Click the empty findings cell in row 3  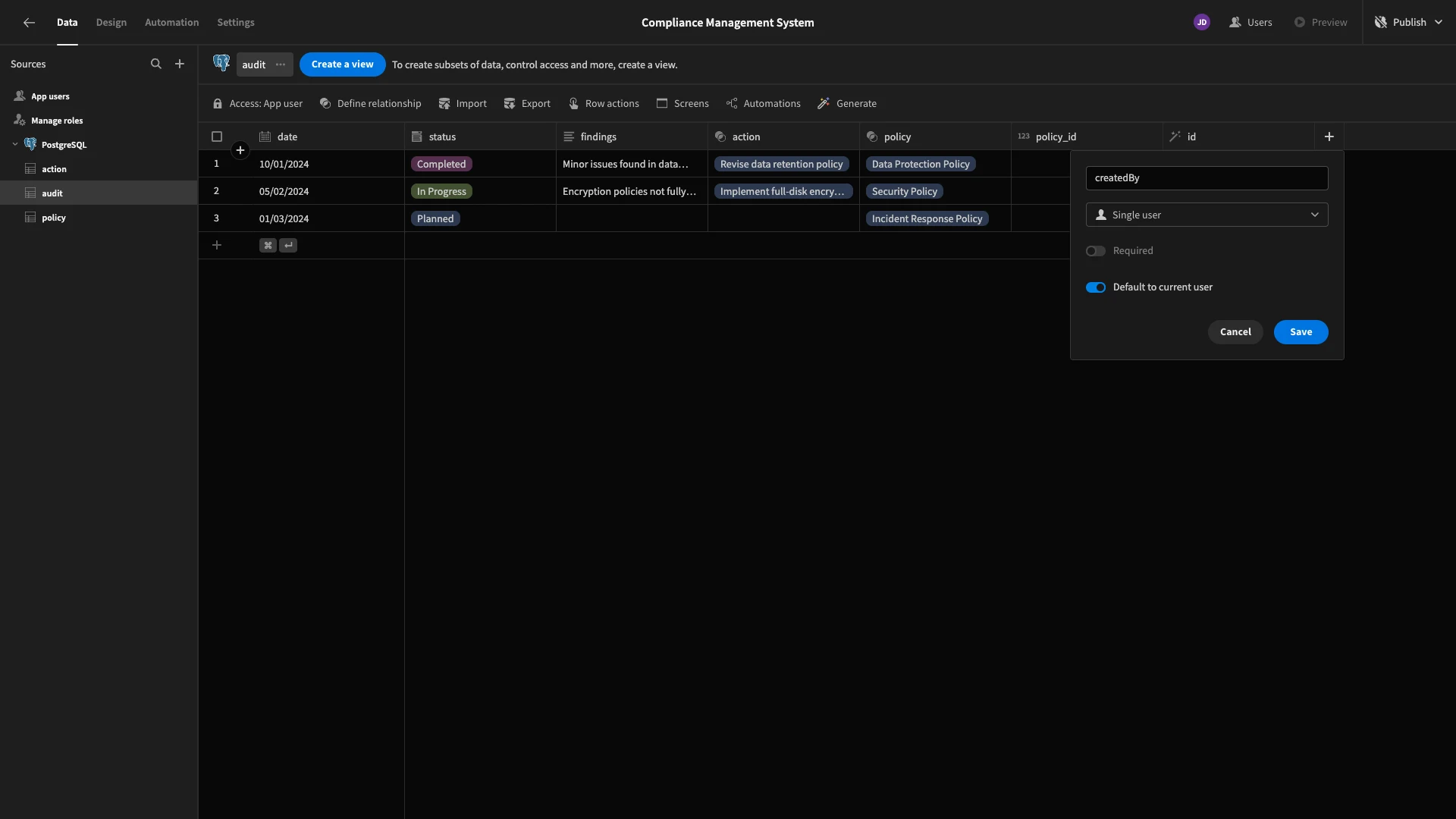click(x=632, y=218)
